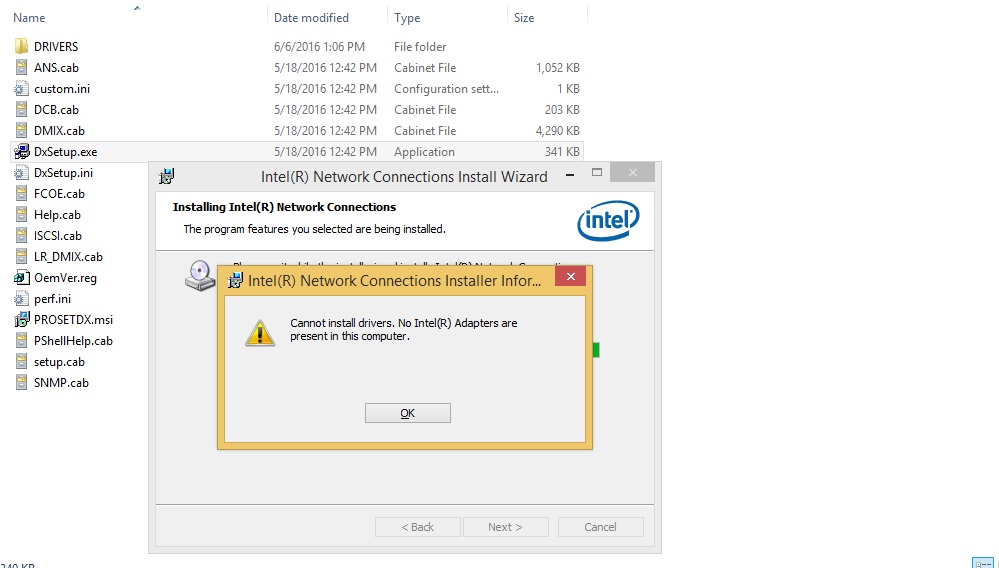Select the OemVer.reg registry file icon
Viewport: 999px width, 568px height.
pos(21,278)
